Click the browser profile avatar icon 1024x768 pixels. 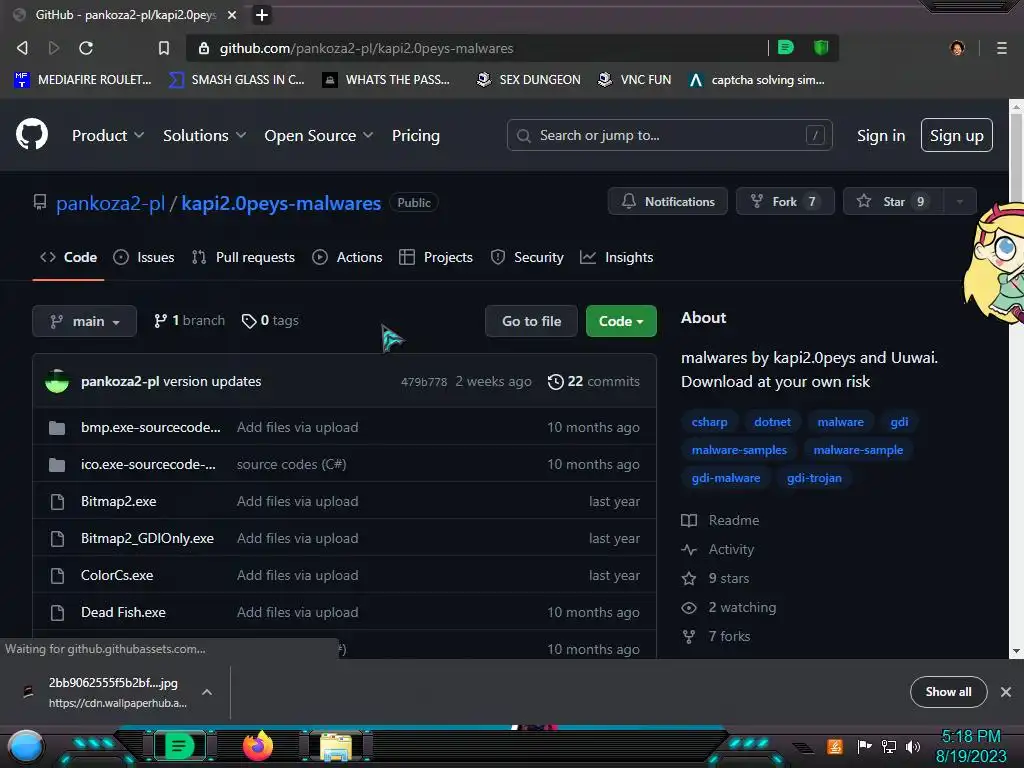[957, 48]
